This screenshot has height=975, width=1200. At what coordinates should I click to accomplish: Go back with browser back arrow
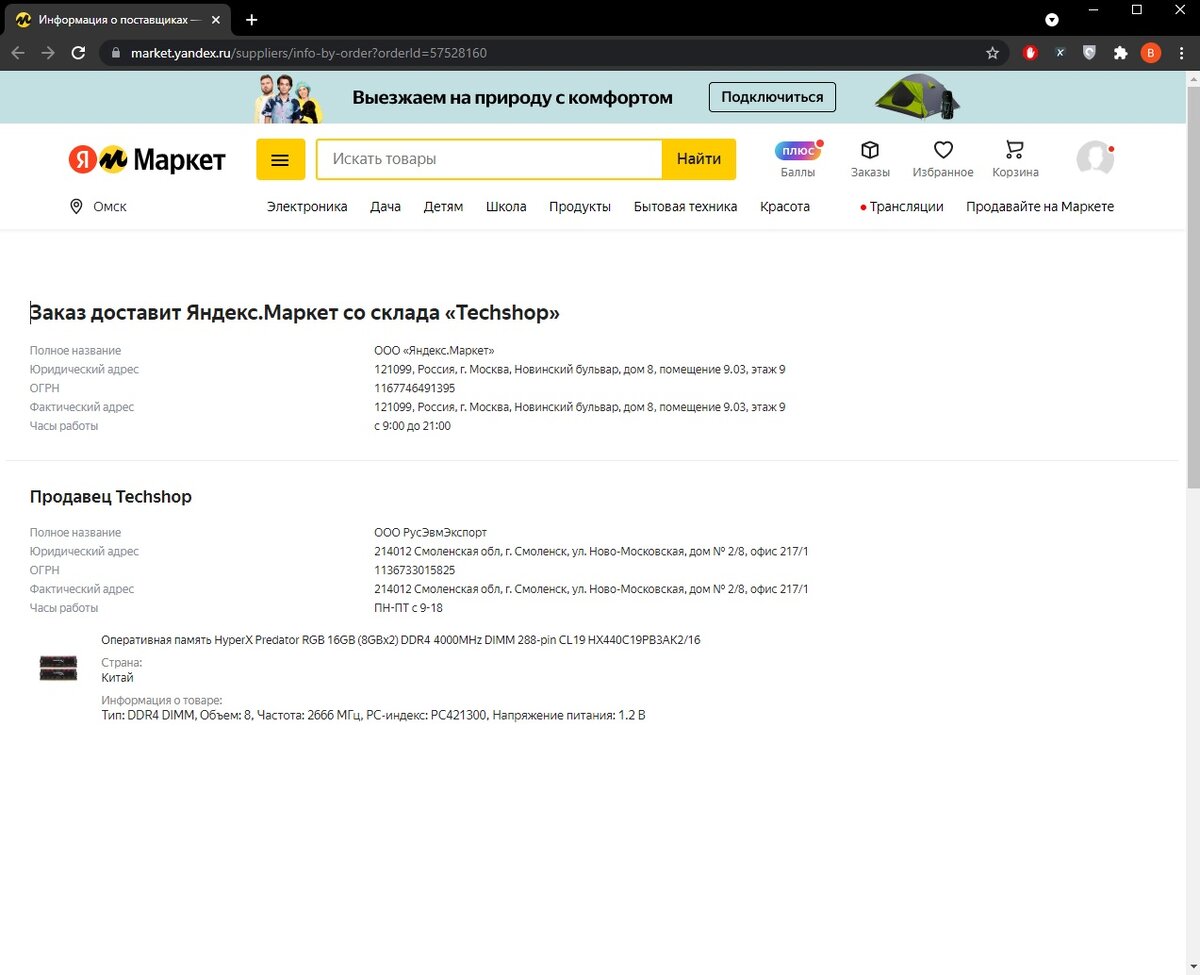pyautogui.click(x=19, y=53)
